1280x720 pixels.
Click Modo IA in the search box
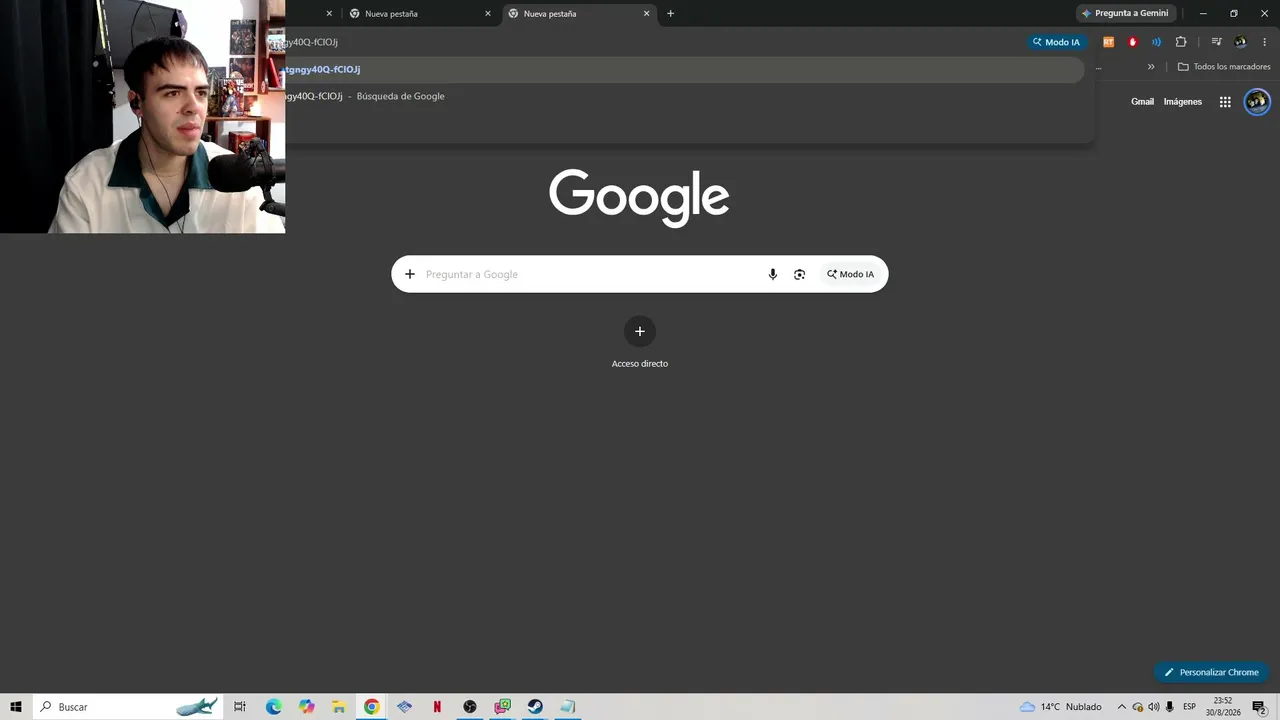pos(850,274)
